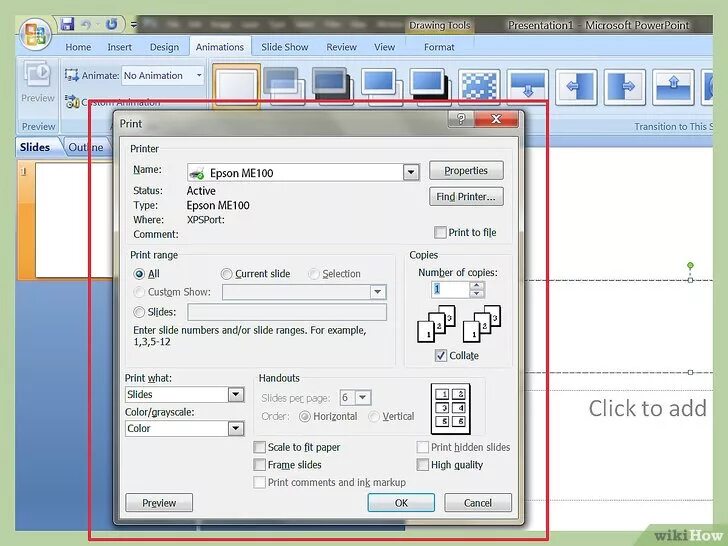Click the Preview button in dialog
Image resolution: width=728 pixels, height=546 pixels.
pyautogui.click(x=159, y=503)
